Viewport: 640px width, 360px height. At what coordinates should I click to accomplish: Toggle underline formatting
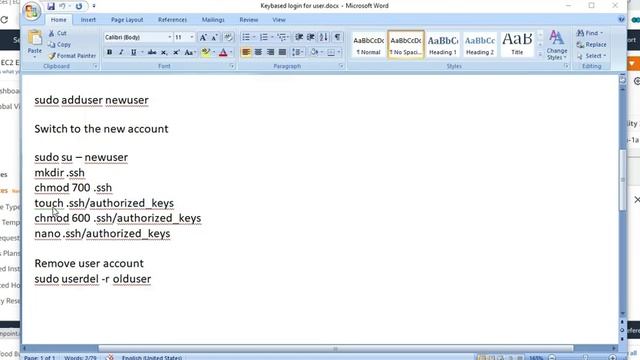133,52
